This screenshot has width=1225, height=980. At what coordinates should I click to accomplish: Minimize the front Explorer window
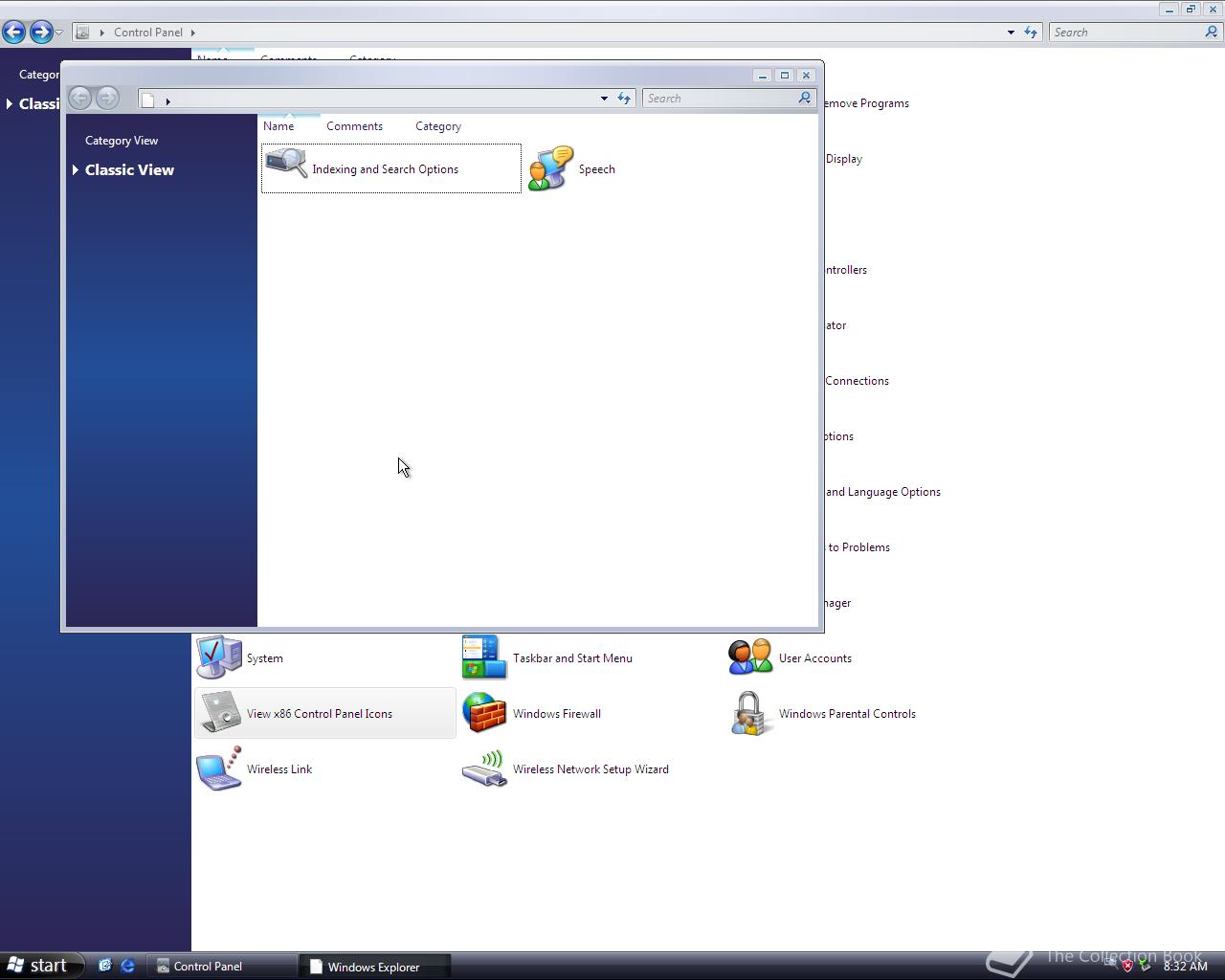coord(763,75)
